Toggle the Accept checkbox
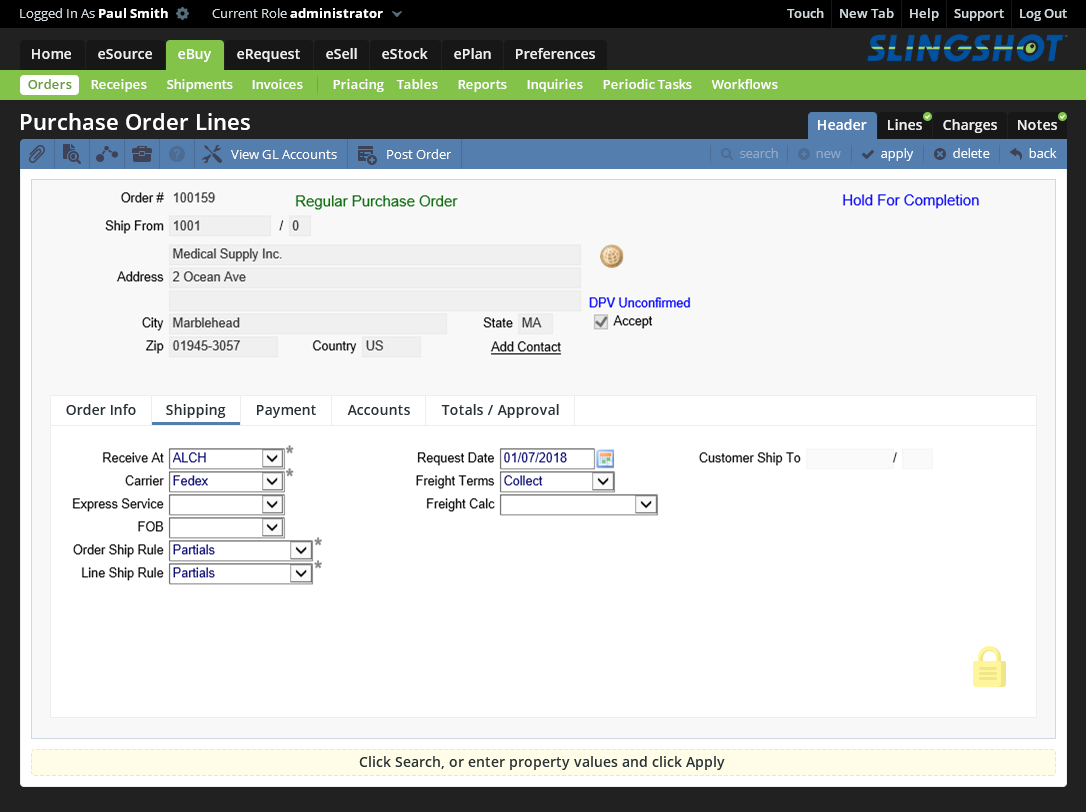Image resolution: width=1086 pixels, height=812 pixels. [601, 322]
